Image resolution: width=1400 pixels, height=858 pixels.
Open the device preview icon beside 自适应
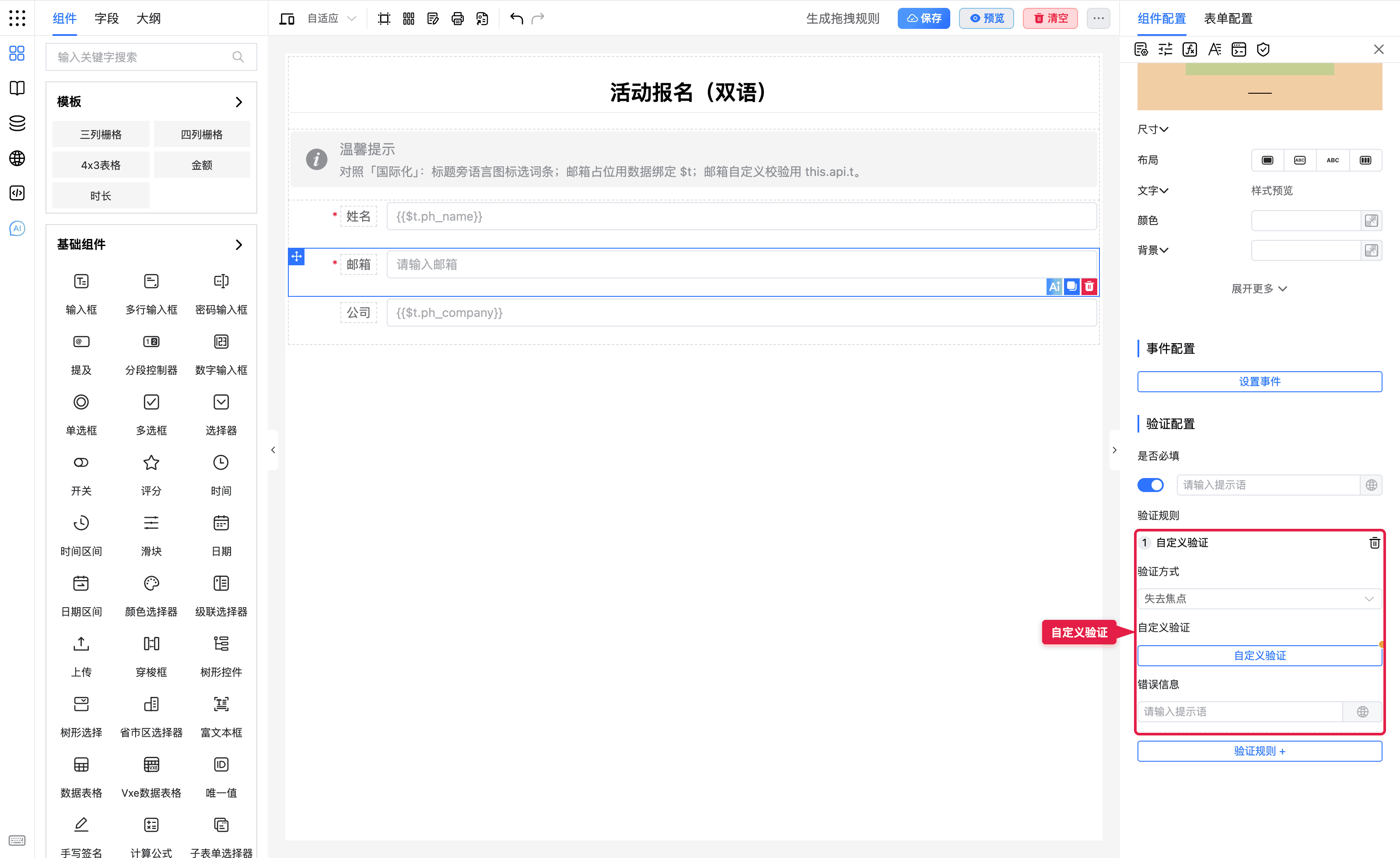pos(287,18)
